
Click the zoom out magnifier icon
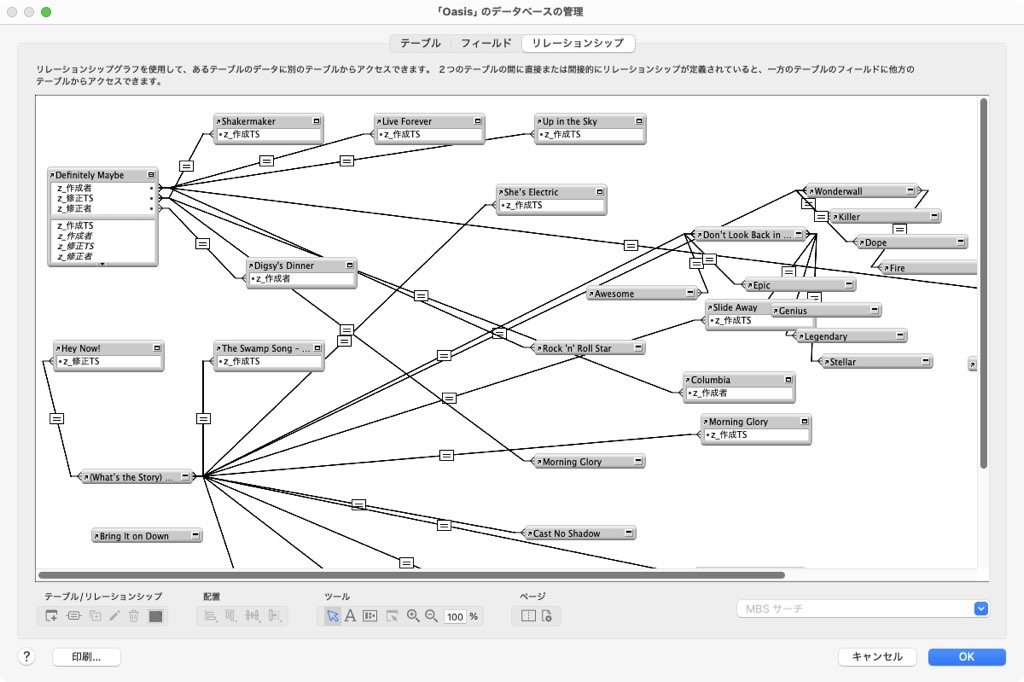coord(432,616)
